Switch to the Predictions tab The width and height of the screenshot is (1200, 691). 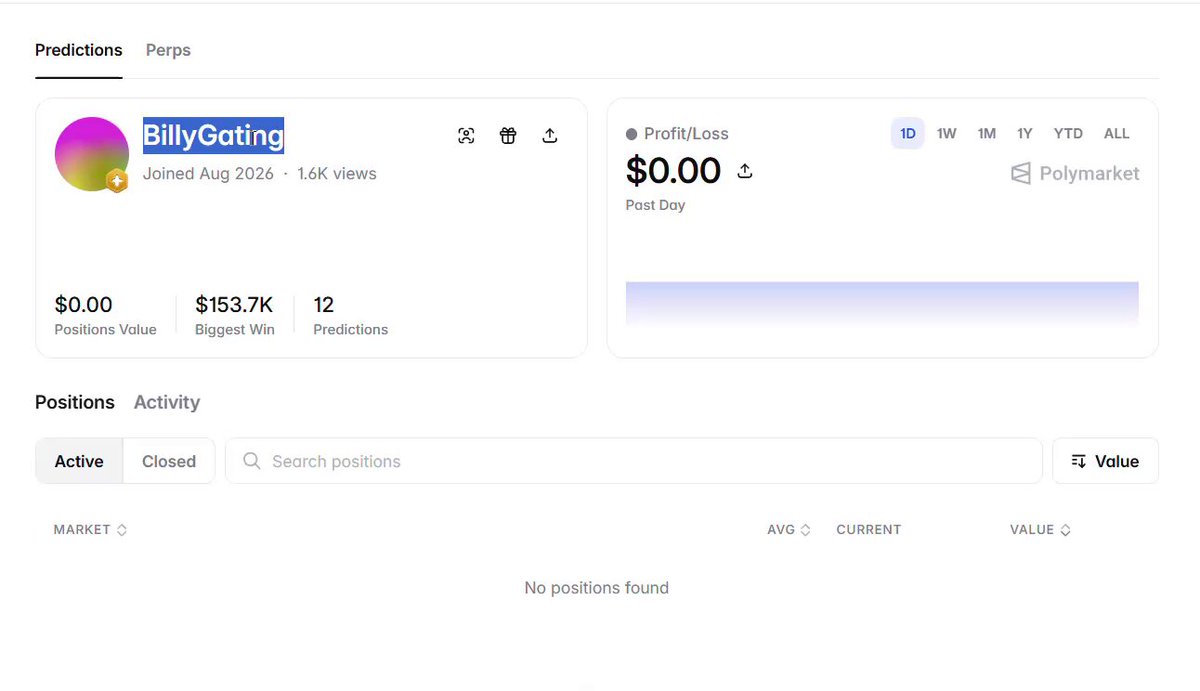[79, 50]
